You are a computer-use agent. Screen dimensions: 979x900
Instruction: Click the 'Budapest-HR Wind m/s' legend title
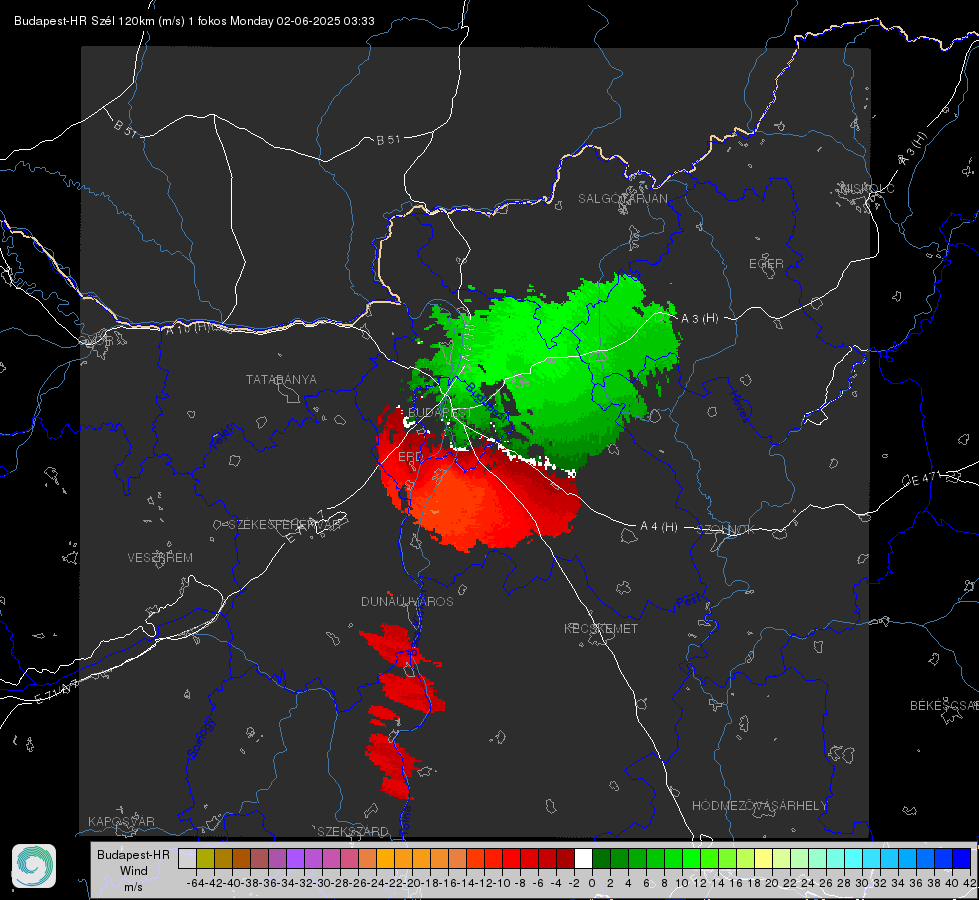pos(134,871)
